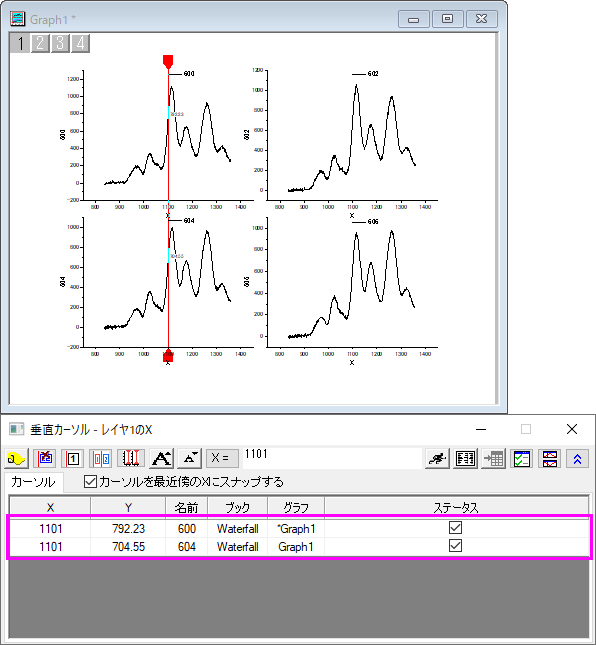This screenshot has width=596, height=645.
Task: Click the Y value 704.55 cell
Action: click(x=128, y=547)
